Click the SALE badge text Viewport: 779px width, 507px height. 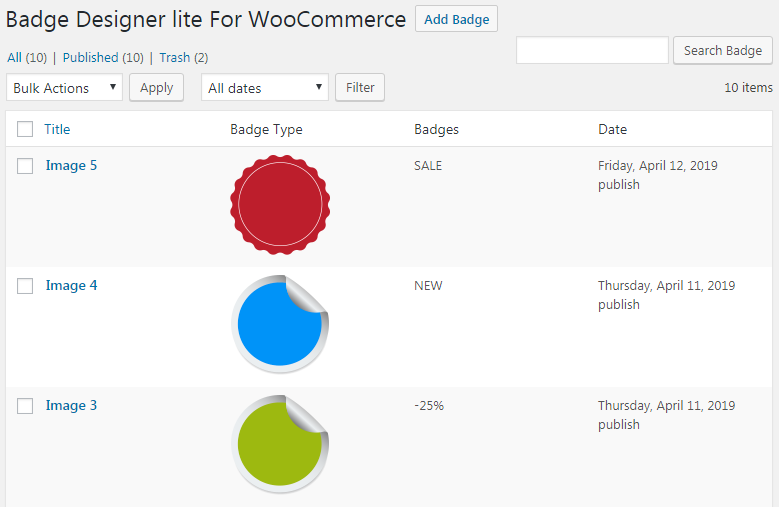tap(428, 165)
